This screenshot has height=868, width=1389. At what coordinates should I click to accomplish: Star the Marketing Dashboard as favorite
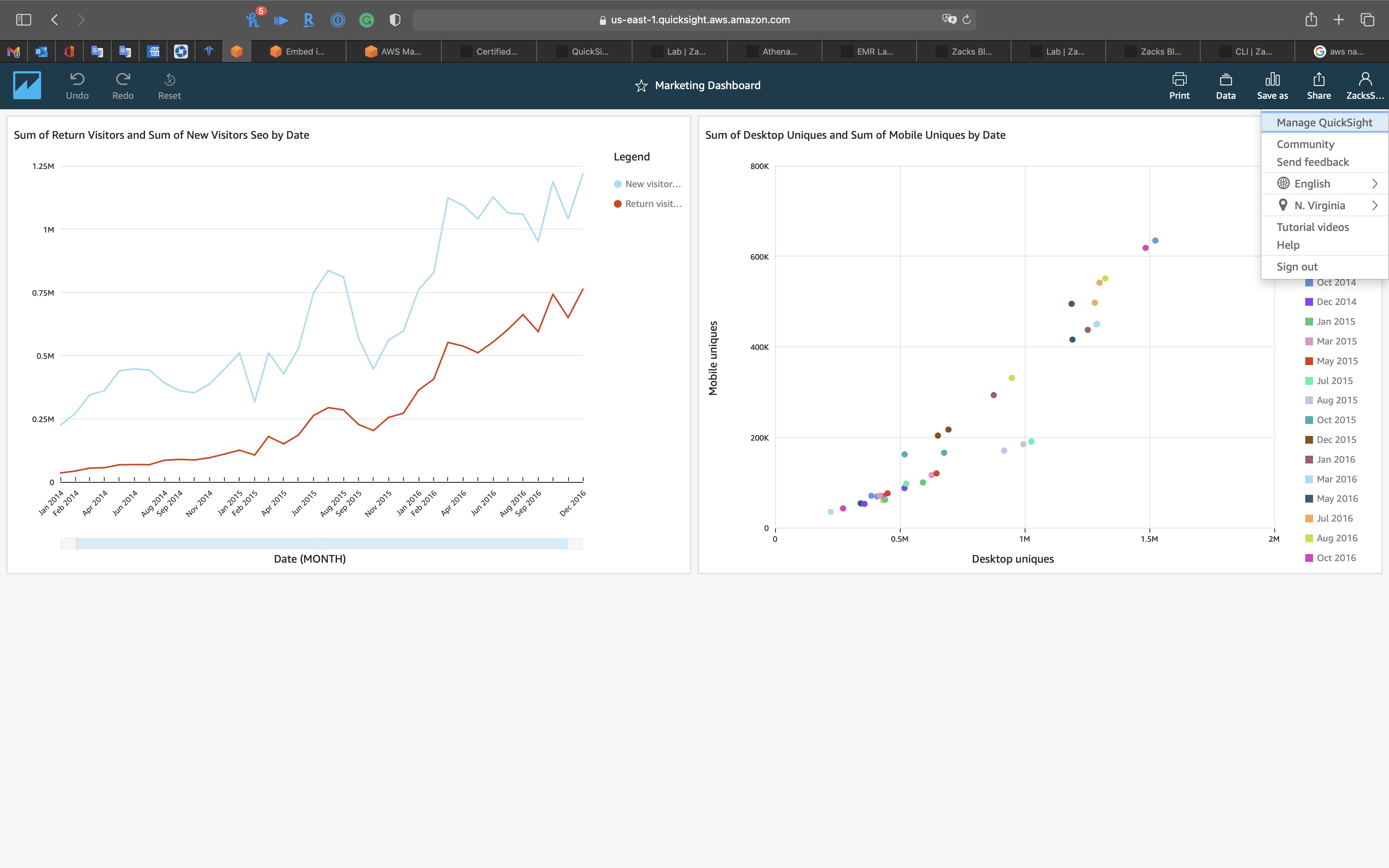(641, 86)
